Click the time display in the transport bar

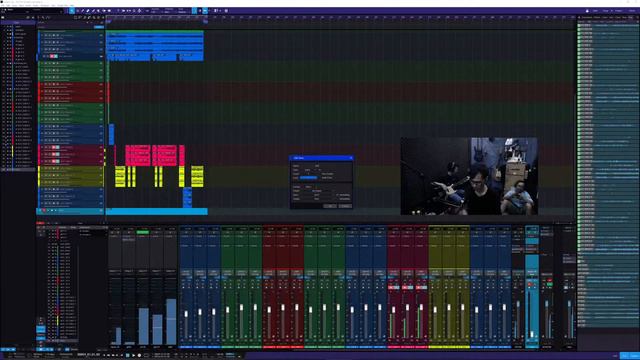pyautogui.click(x=88, y=355)
